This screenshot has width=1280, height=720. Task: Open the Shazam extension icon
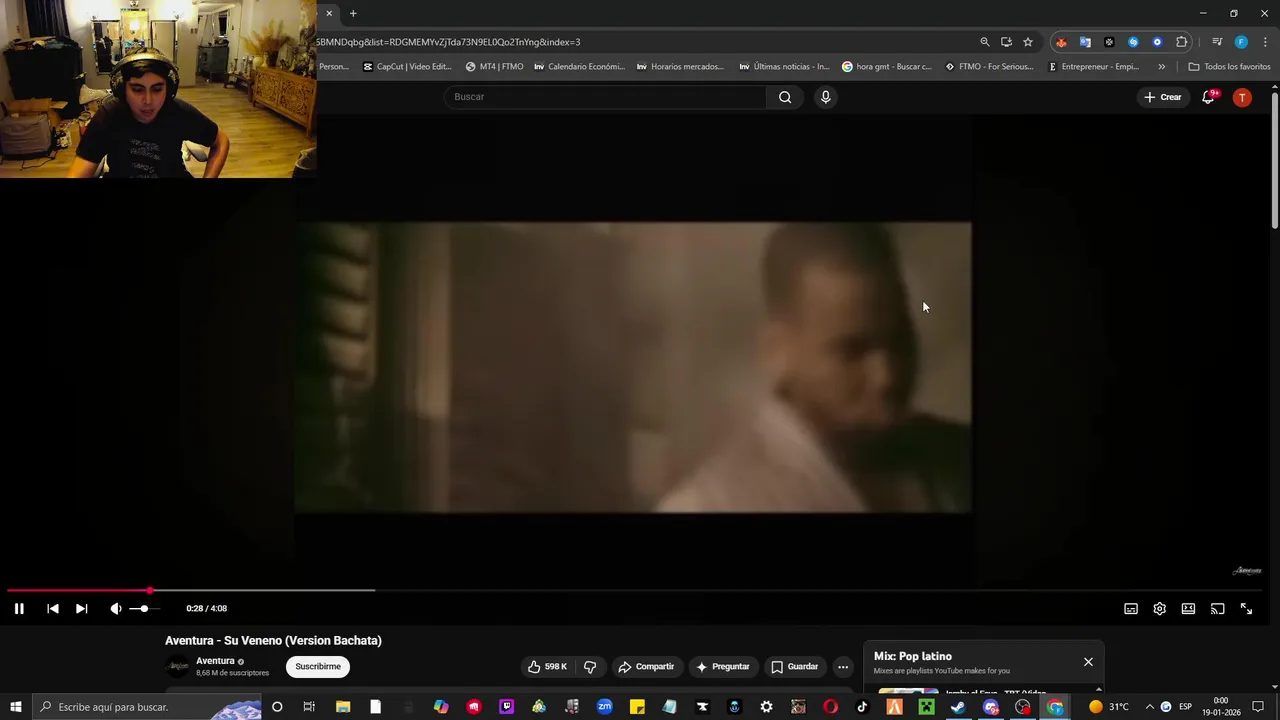pos(1133,42)
